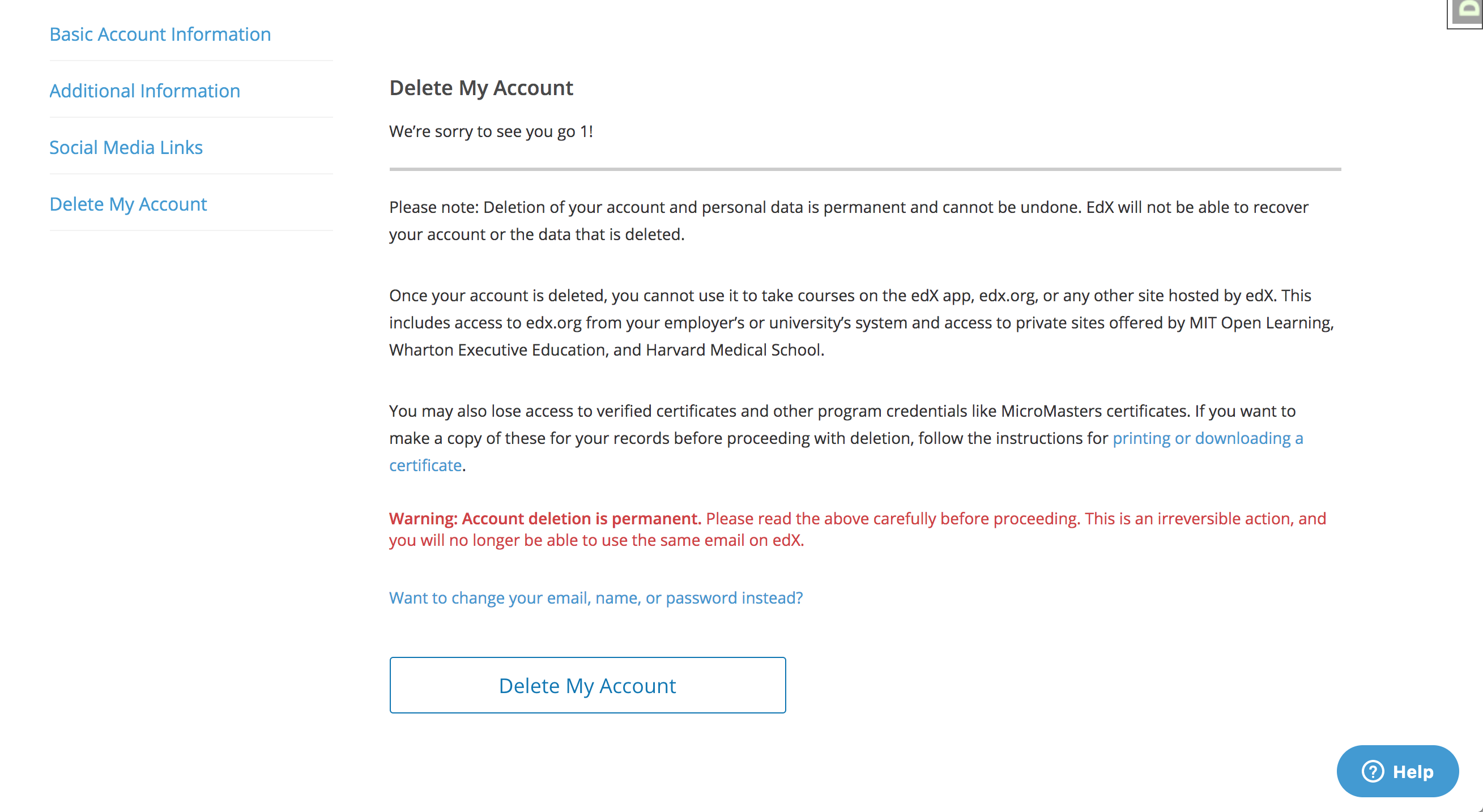This screenshot has width=1483, height=812.
Task: Go to Additional Information section
Action: 144,91
